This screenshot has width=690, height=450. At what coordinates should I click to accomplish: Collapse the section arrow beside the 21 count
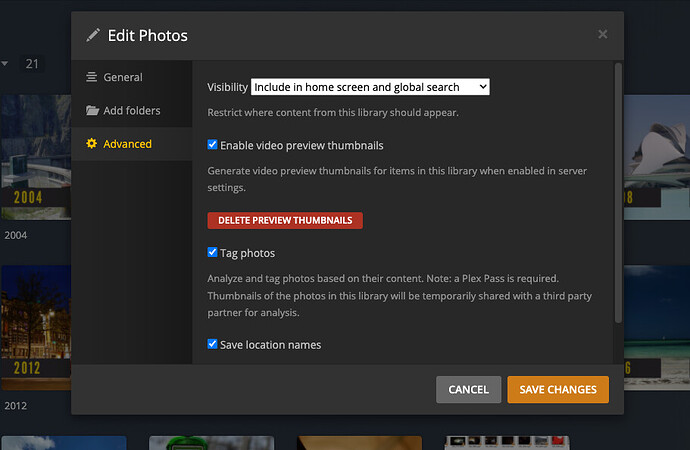5,64
